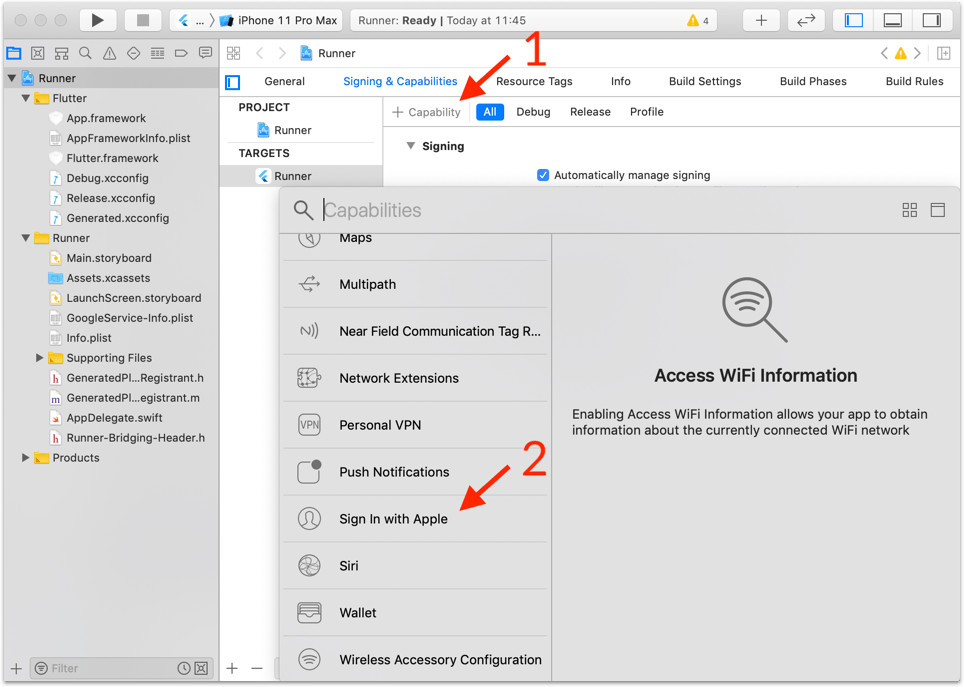Viewport: 964px width, 687px height.
Task: Click the add target plus button
Action: click(232, 669)
